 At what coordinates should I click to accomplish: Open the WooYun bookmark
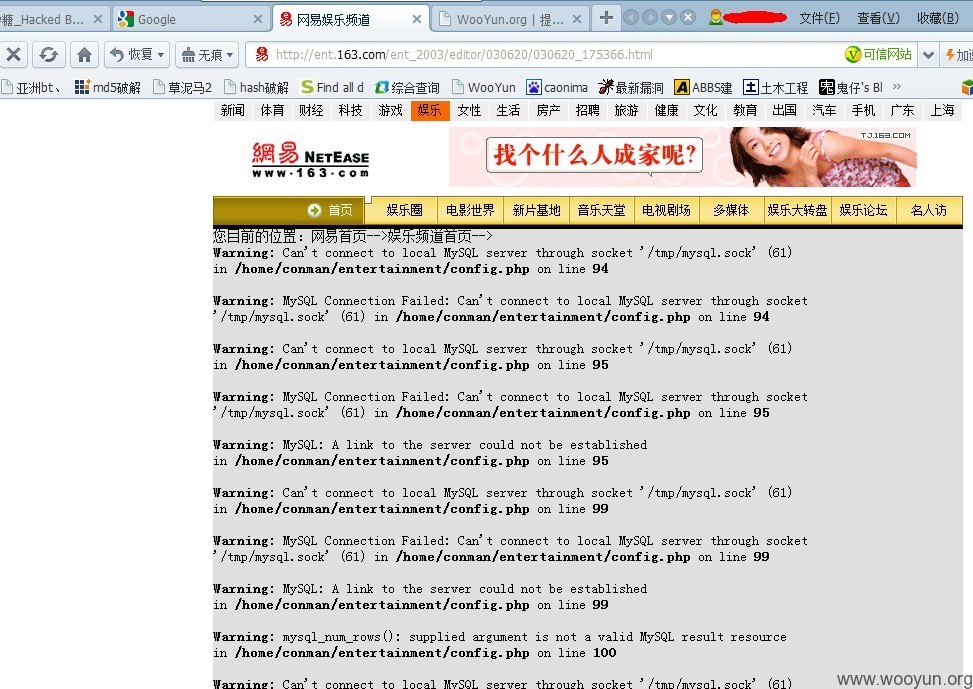coord(484,88)
